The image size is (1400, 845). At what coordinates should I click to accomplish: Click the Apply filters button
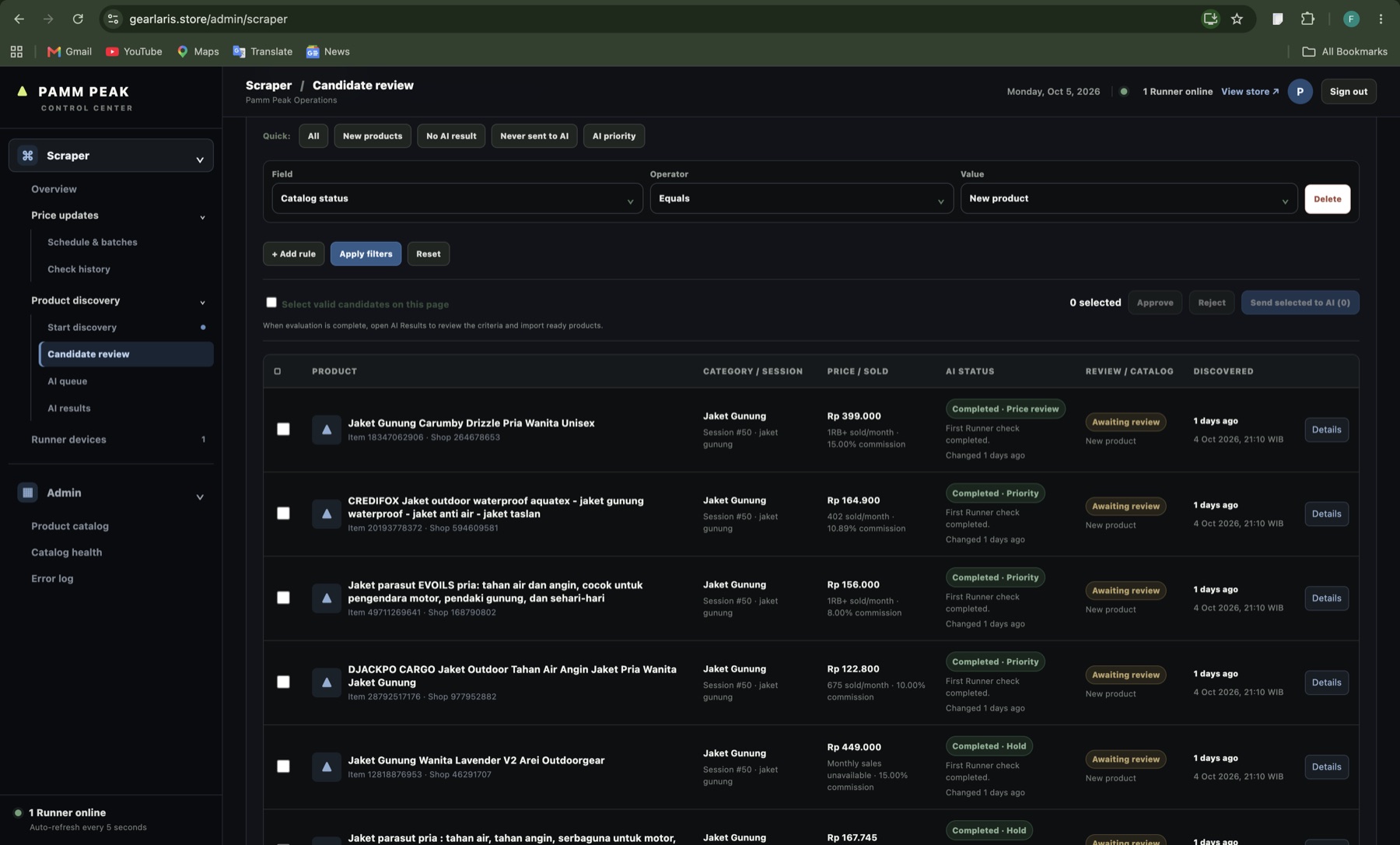tap(366, 254)
